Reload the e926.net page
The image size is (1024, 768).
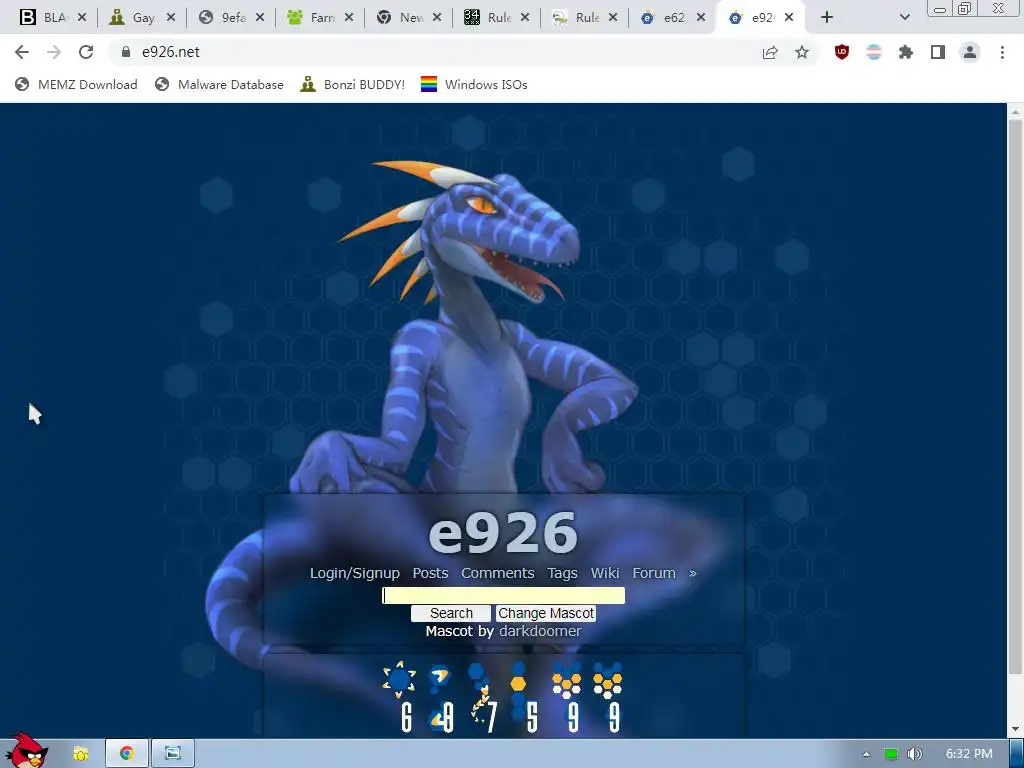(86, 52)
